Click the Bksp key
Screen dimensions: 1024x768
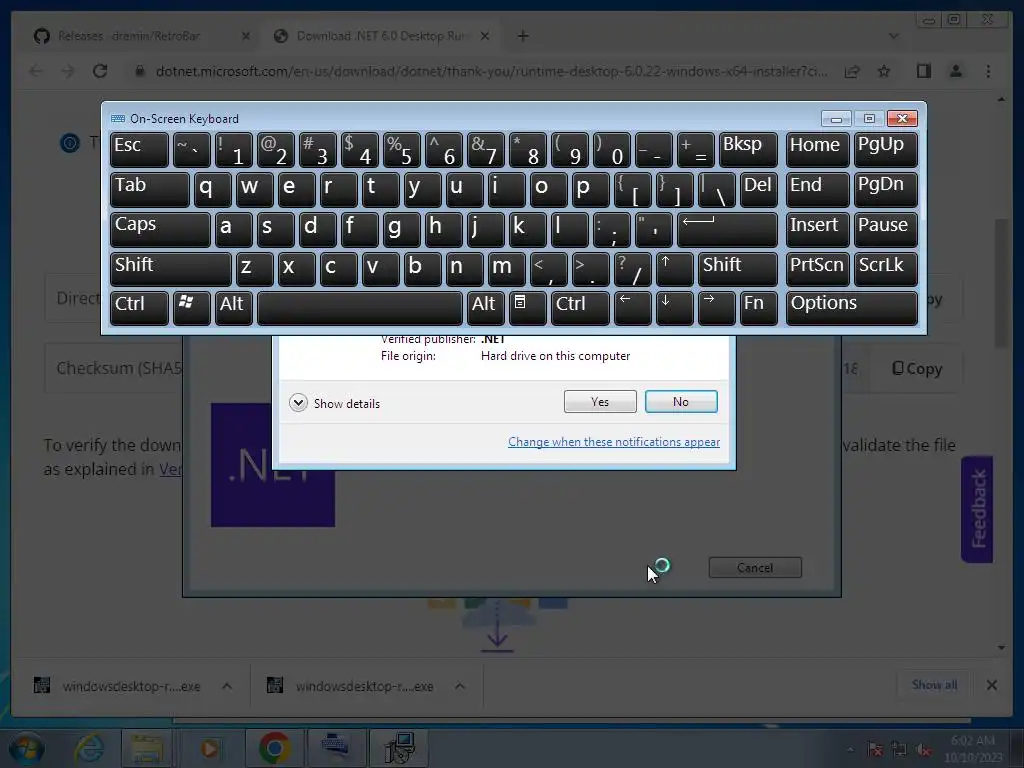748,150
